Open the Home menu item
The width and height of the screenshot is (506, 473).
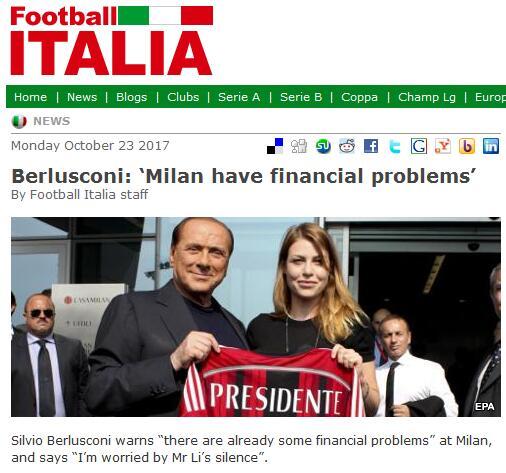coord(30,97)
